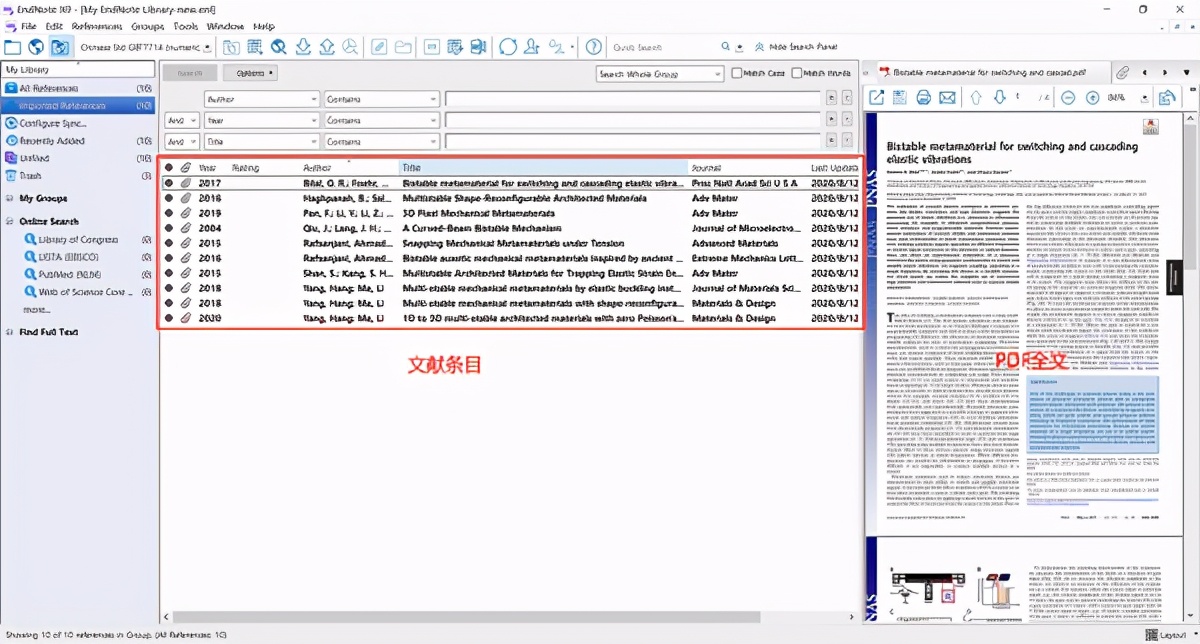Viewport: 1200px width, 644px height.
Task: Go to next PDF page with the down arrow
Action: 998,97
